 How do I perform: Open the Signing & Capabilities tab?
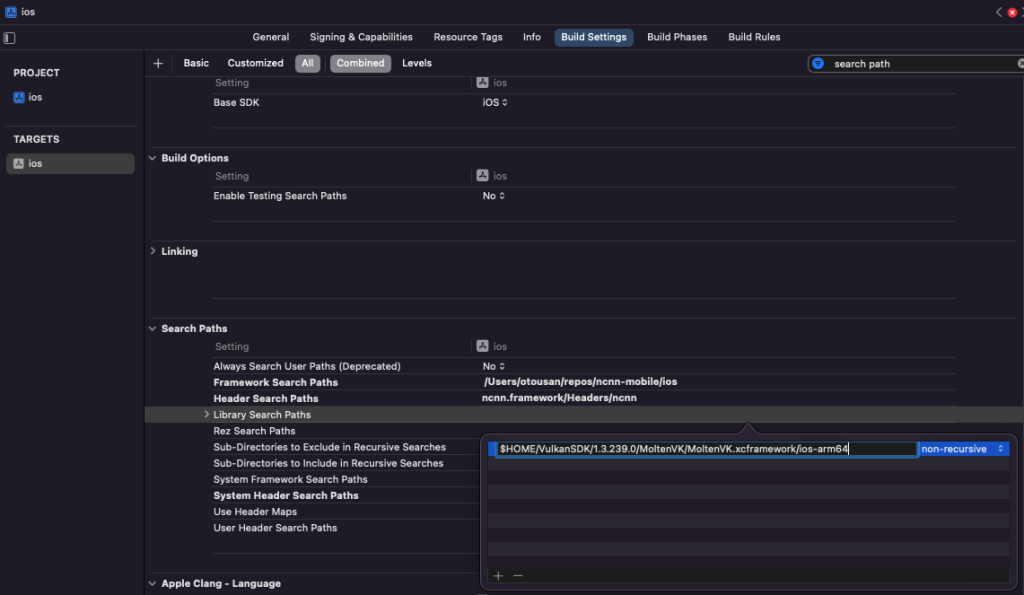(361, 37)
